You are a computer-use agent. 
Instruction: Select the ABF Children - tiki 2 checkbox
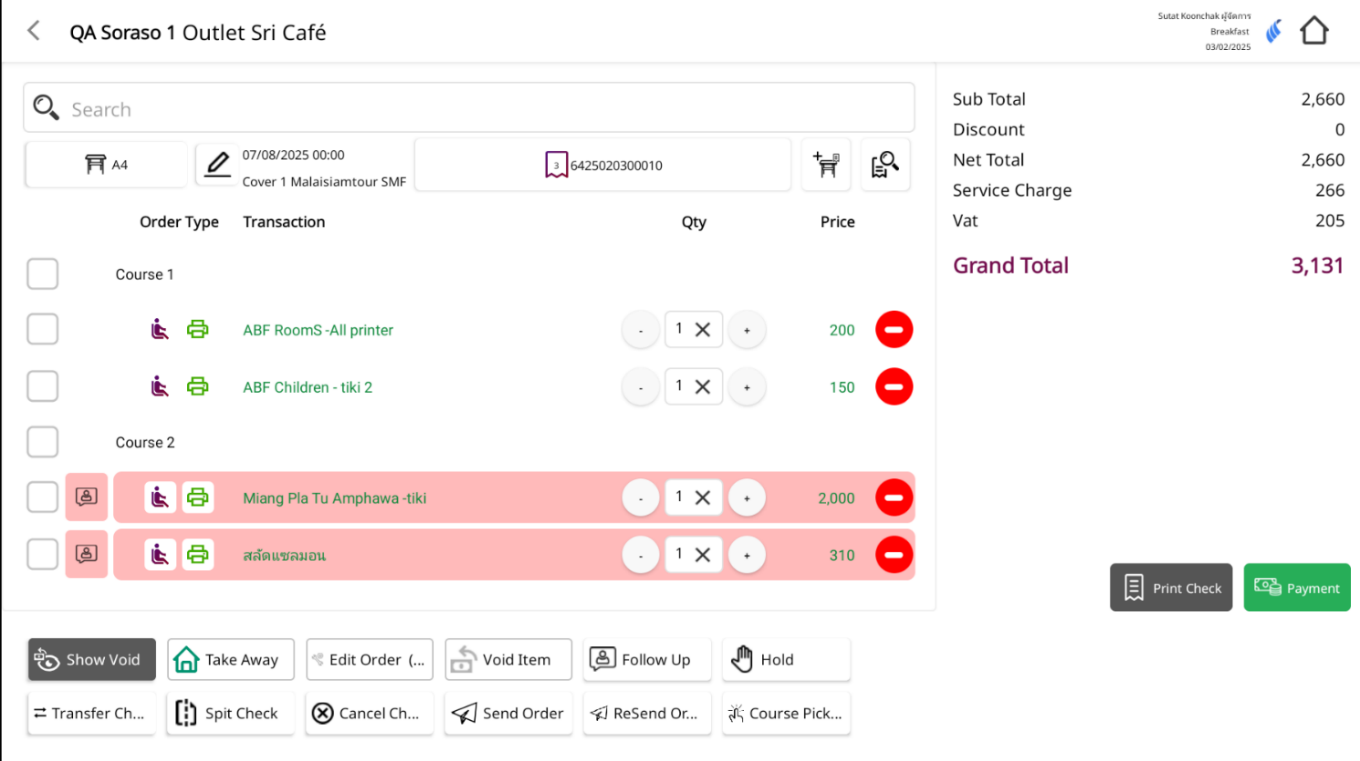tap(42, 386)
